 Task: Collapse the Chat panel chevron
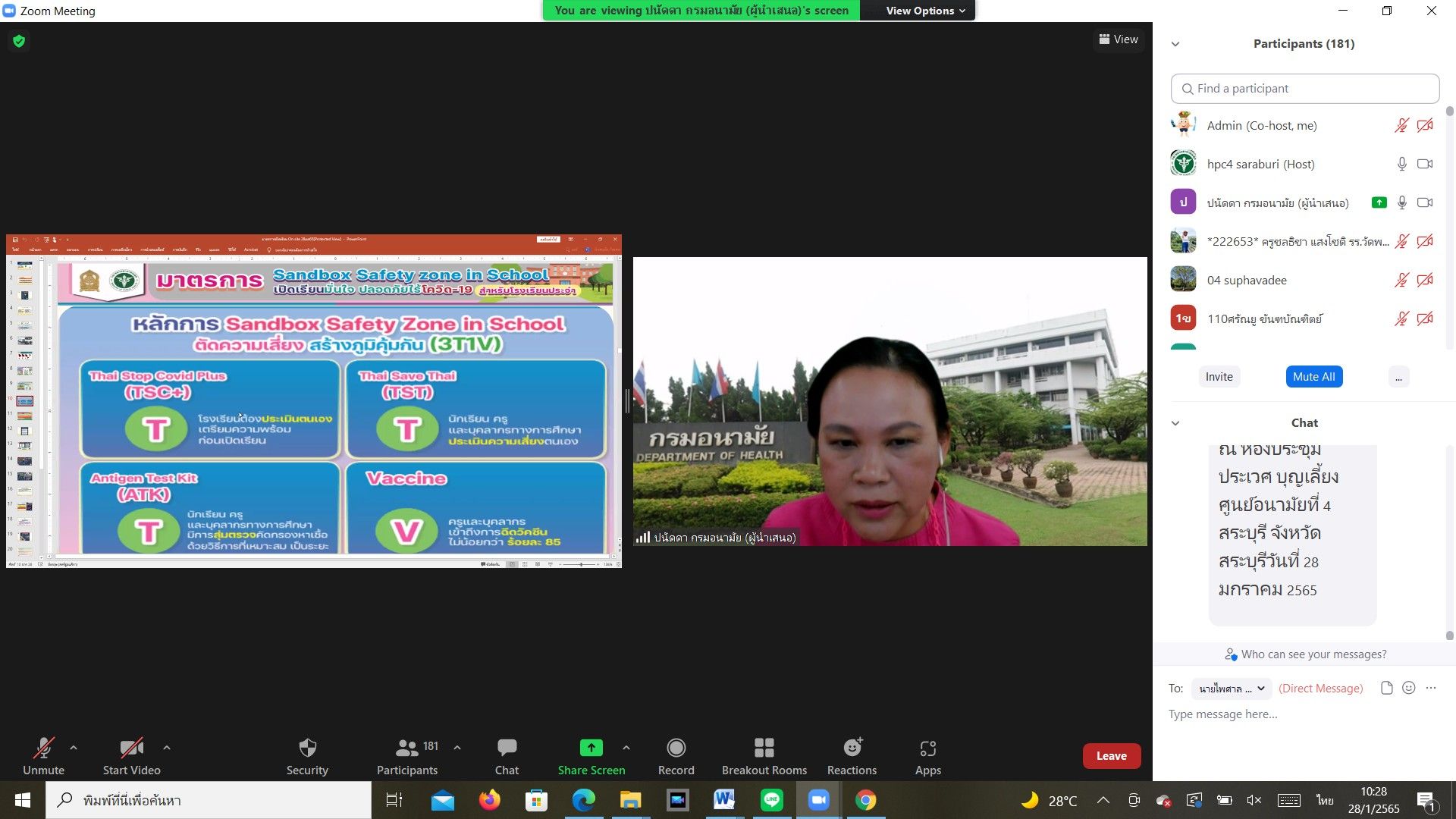(x=1175, y=423)
